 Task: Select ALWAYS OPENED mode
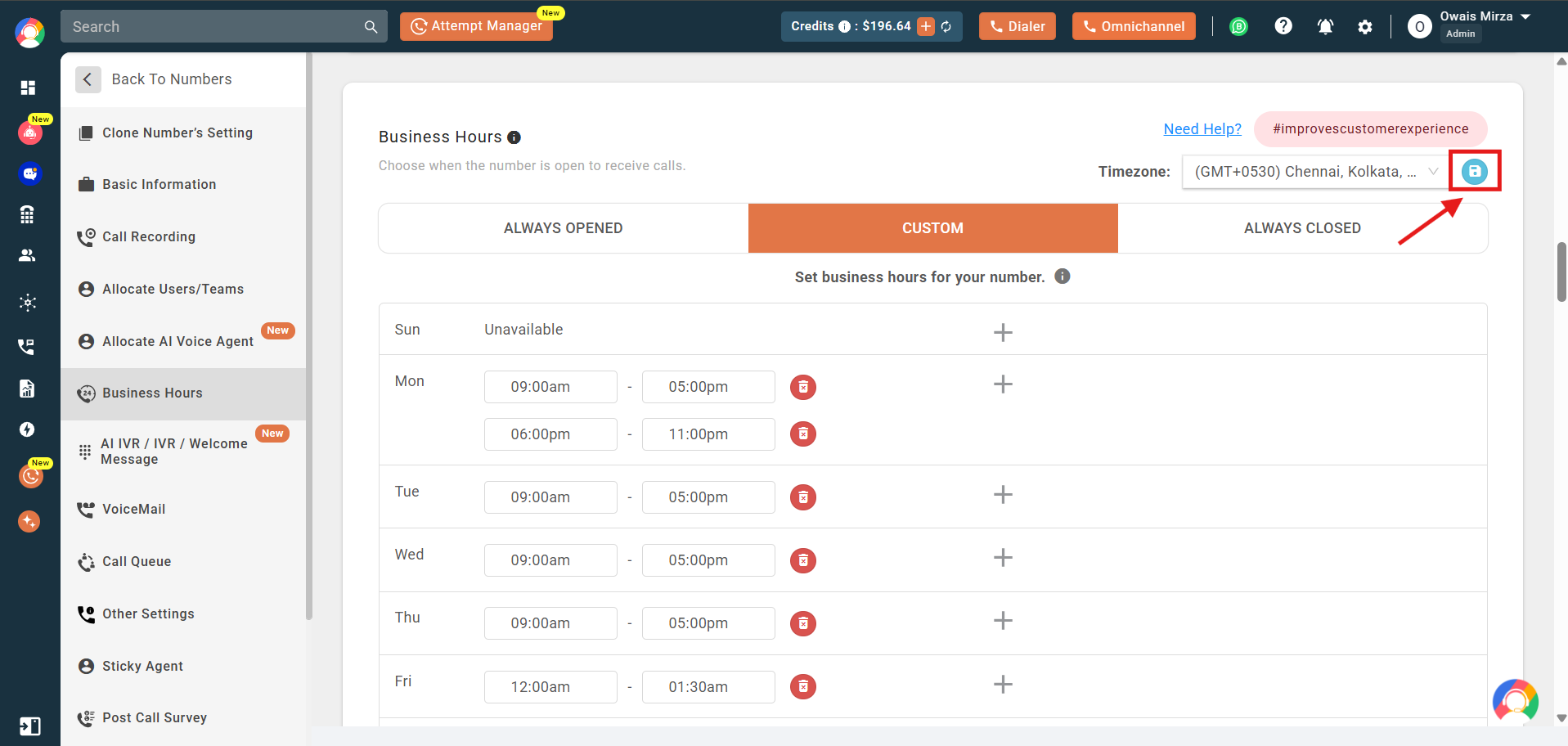click(564, 228)
